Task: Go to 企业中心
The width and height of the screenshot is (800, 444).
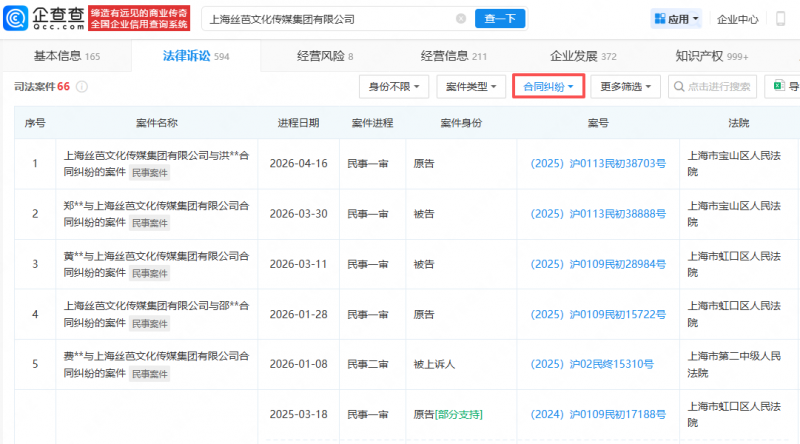Action: click(x=737, y=19)
